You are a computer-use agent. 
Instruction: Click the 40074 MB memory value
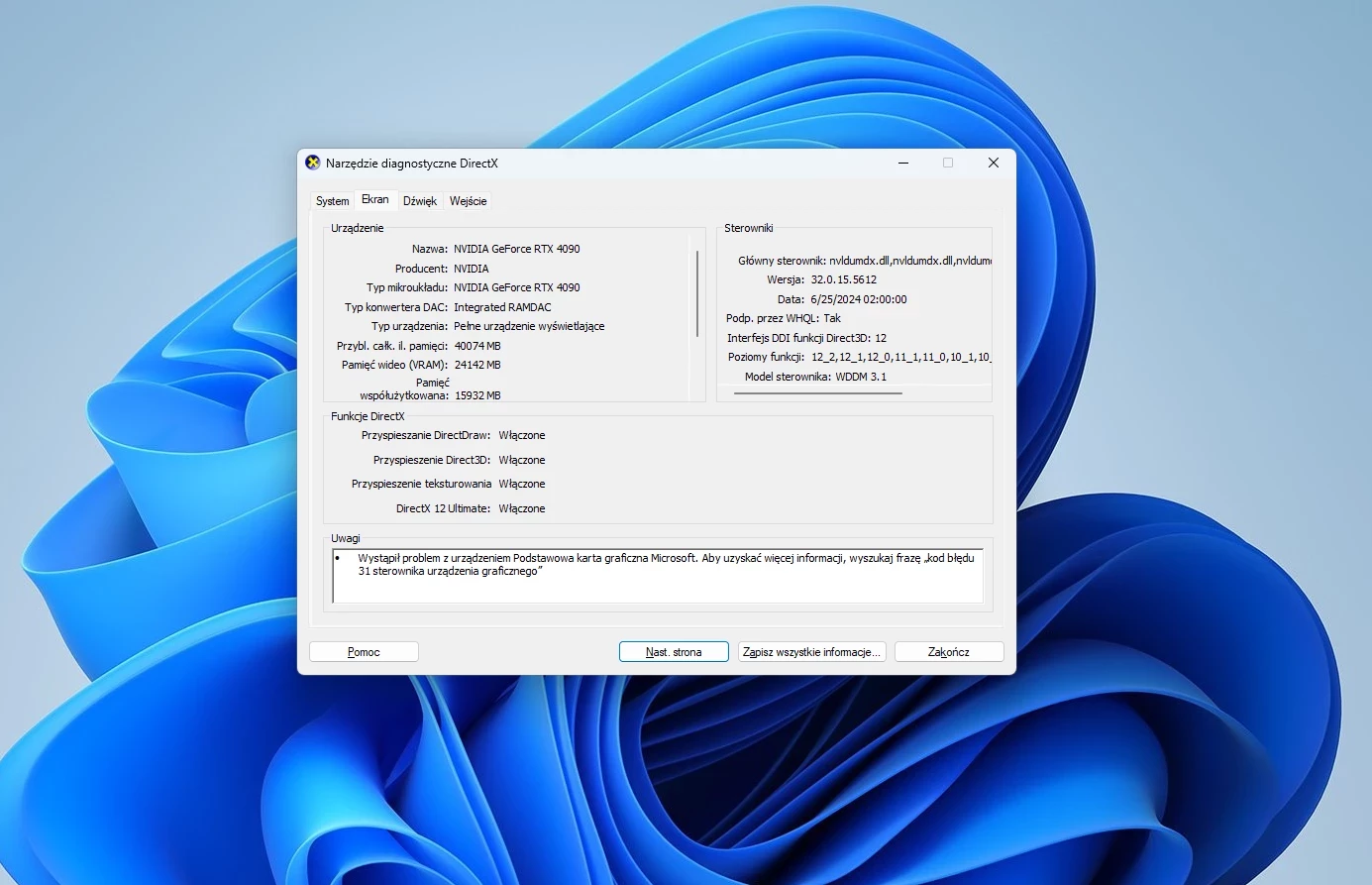tap(477, 346)
